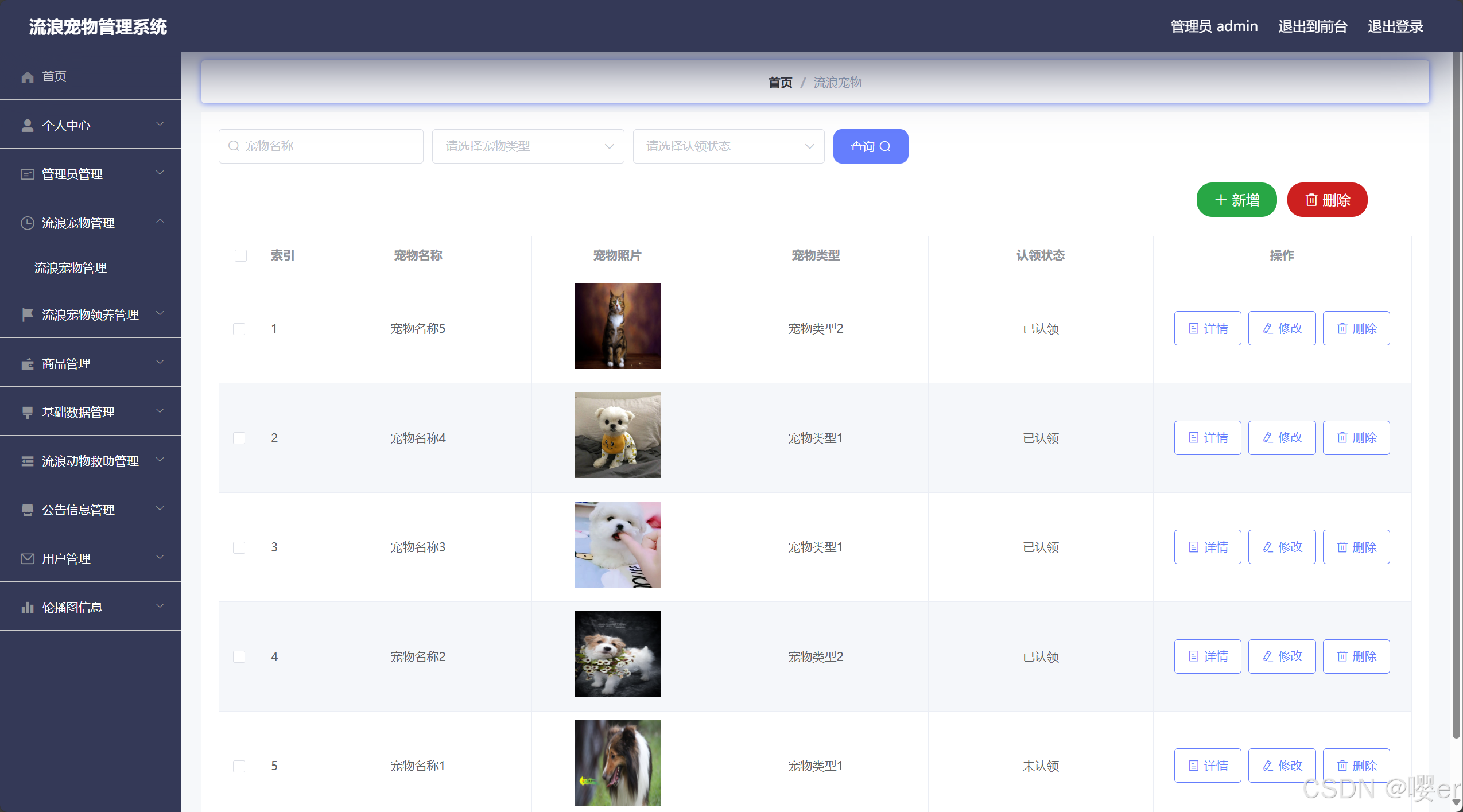Click the wallet icon beside 商品管理
This screenshot has height=812, width=1463.
[28, 364]
